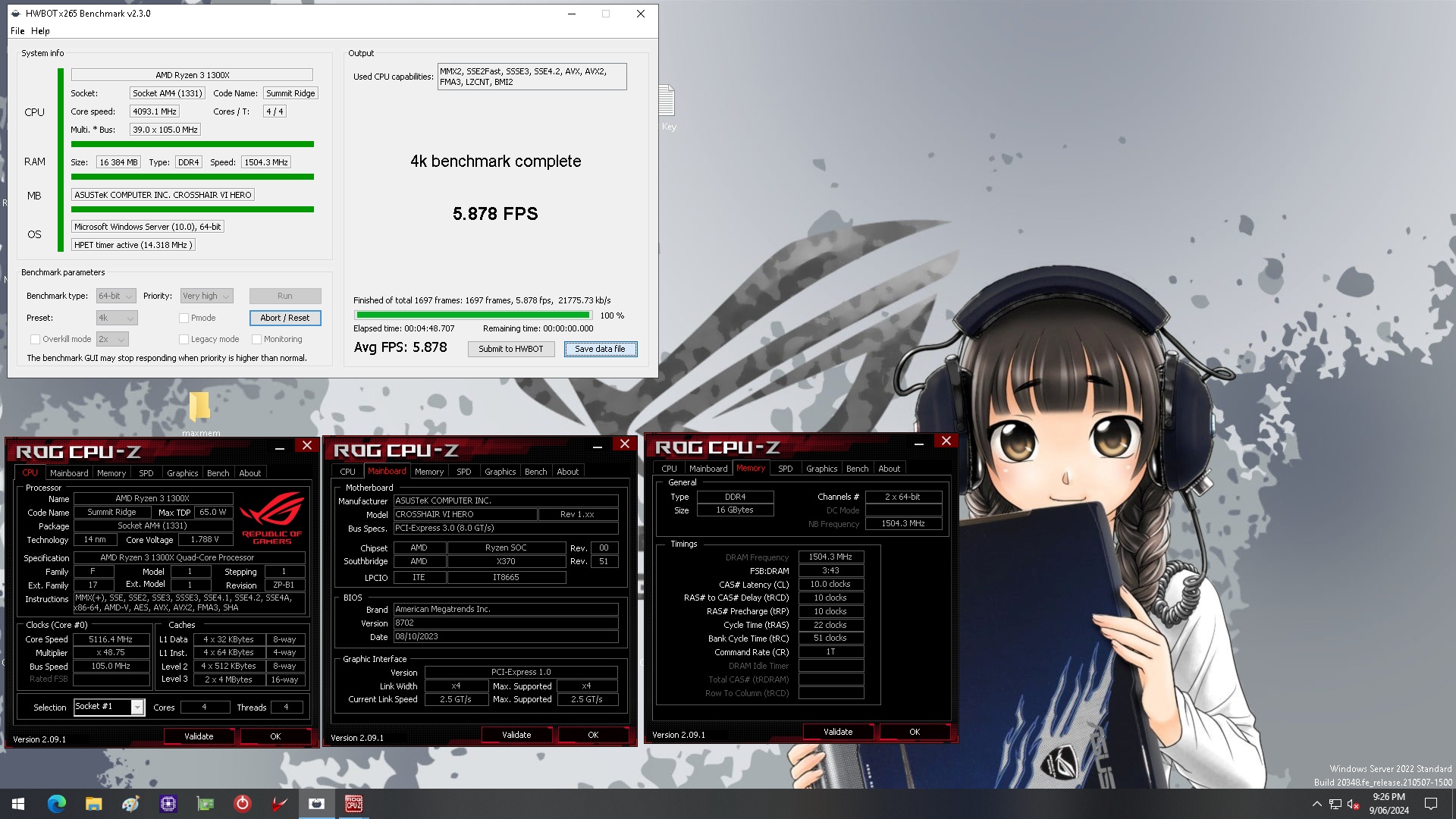Click OK in the left CPU-Z window
The image size is (1456, 819).
tap(275, 736)
